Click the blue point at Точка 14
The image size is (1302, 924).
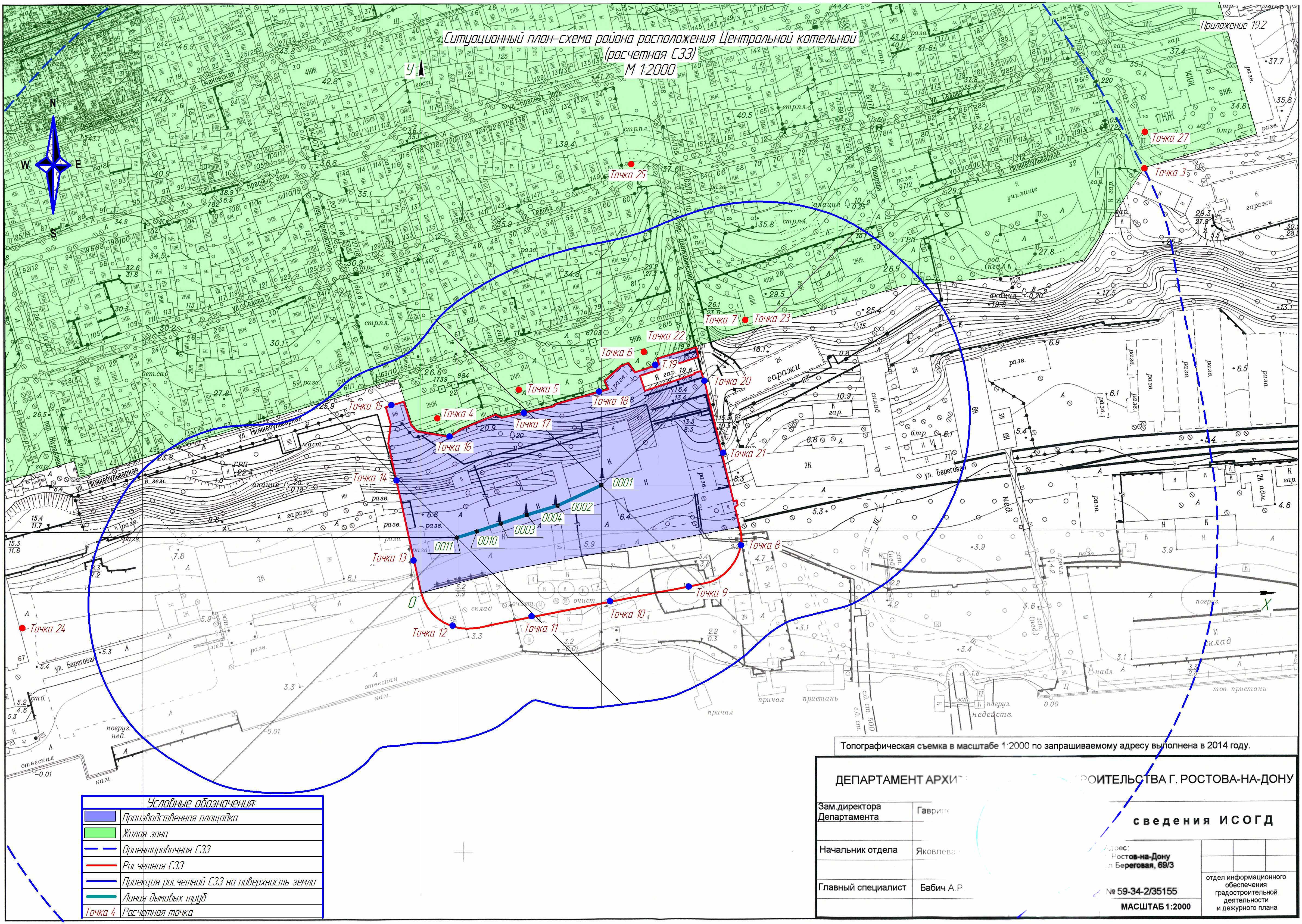(x=397, y=481)
